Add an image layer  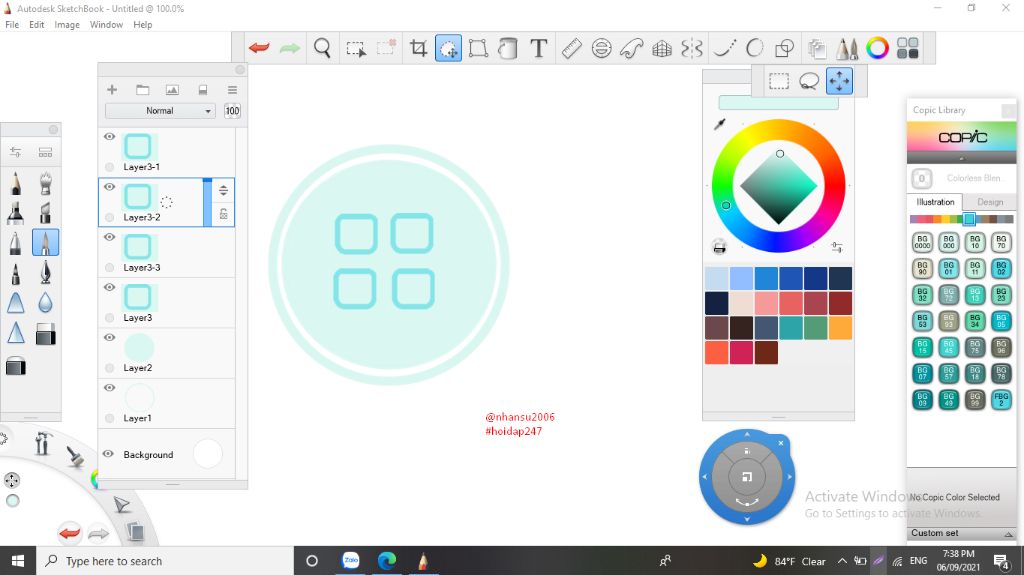172,90
